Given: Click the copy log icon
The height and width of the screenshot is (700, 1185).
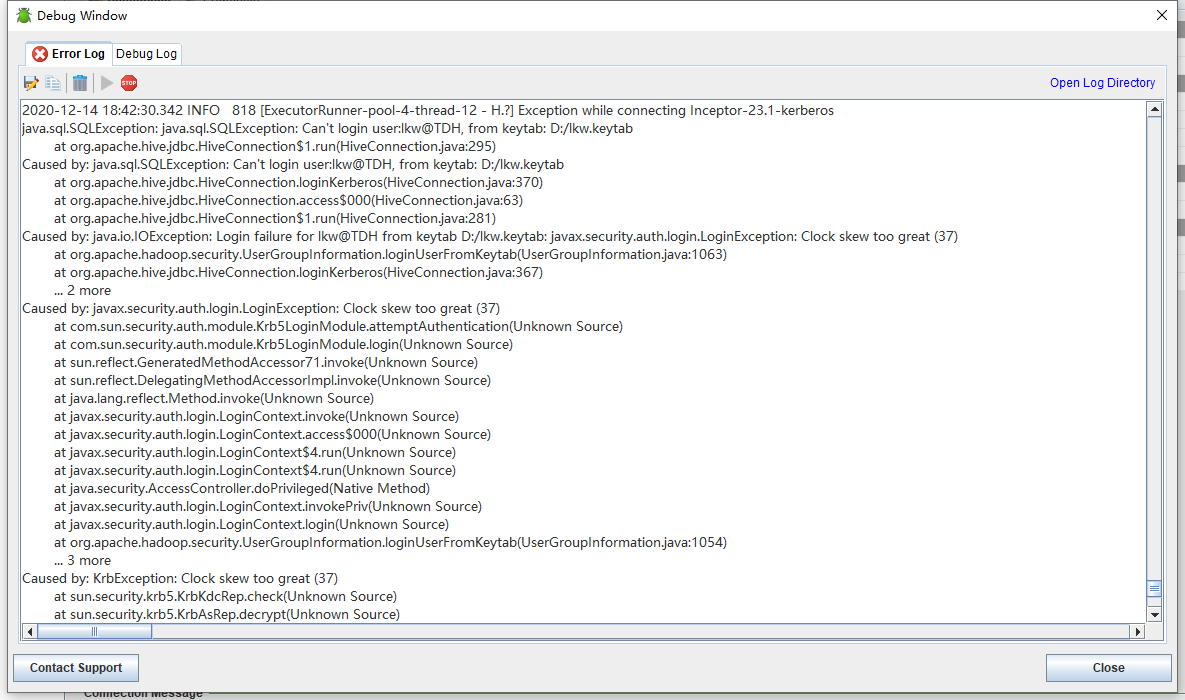Looking at the screenshot, I should click(53, 83).
